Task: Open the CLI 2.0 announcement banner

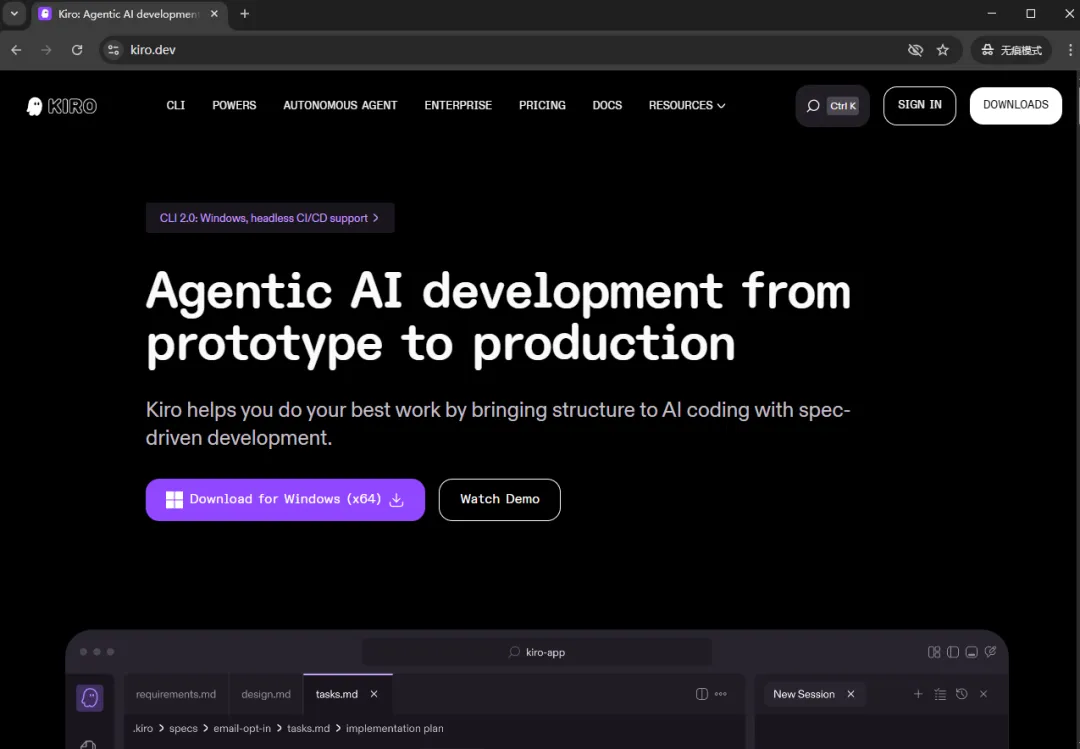Action: click(x=270, y=218)
